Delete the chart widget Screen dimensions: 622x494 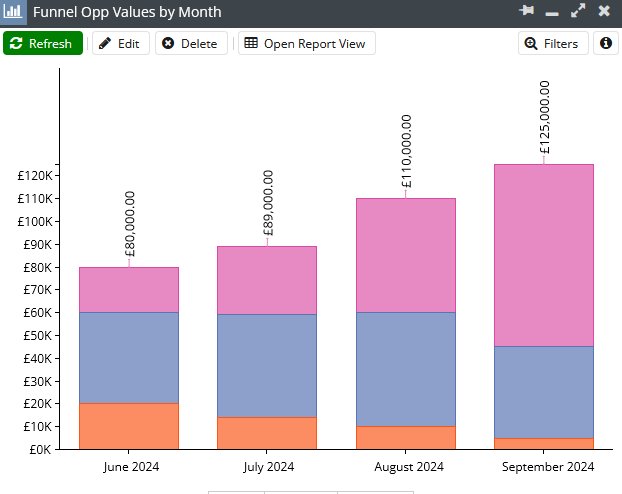pos(191,43)
